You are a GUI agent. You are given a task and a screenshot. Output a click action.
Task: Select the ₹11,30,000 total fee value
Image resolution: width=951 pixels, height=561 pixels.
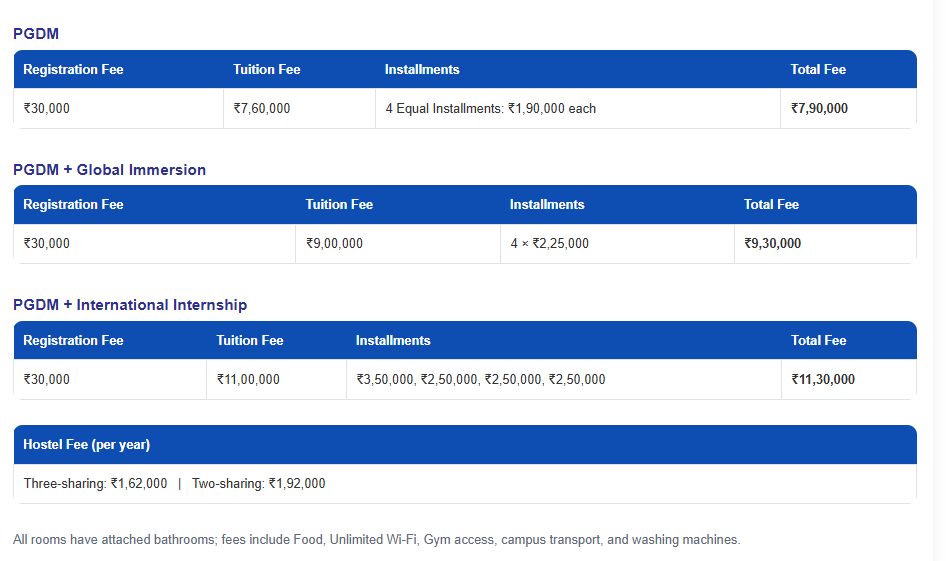pyautogui.click(x=823, y=379)
